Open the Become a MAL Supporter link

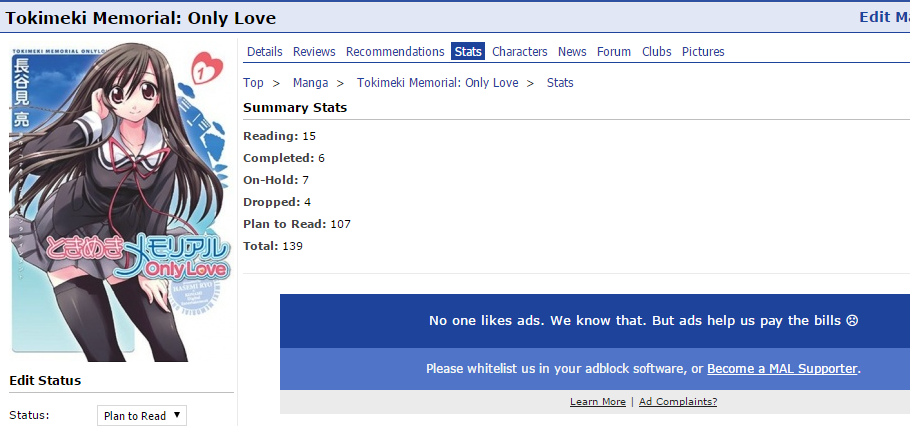(x=782, y=369)
